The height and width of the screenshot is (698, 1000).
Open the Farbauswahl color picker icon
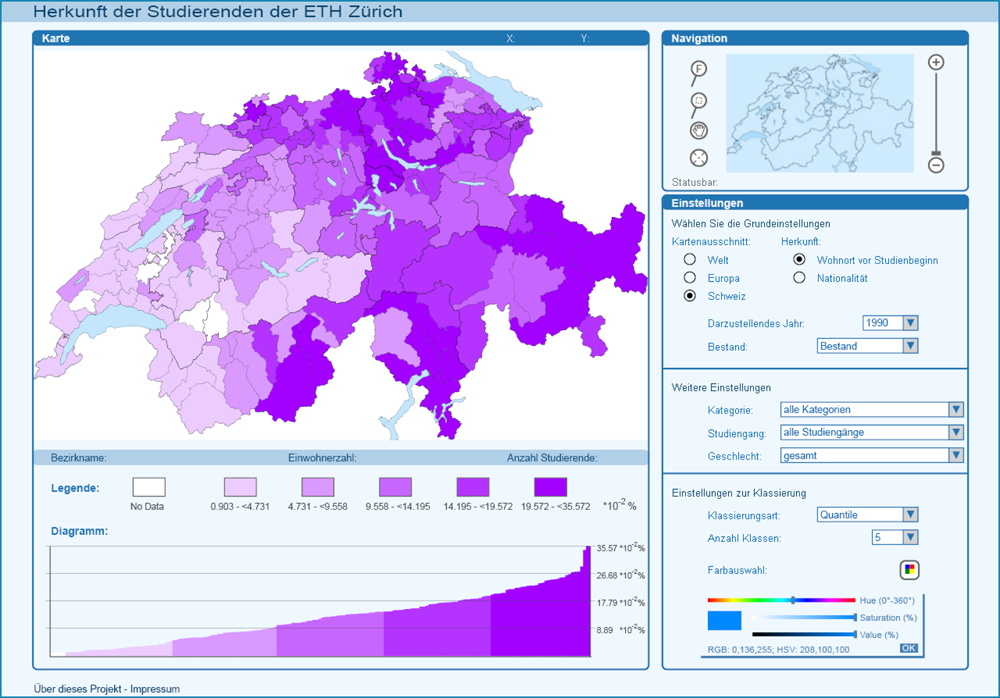point(909,570)
